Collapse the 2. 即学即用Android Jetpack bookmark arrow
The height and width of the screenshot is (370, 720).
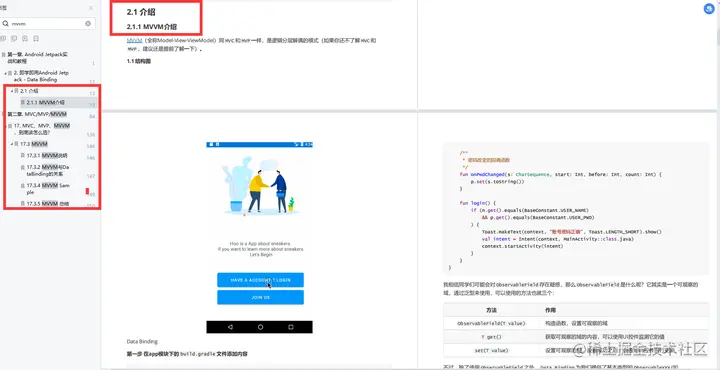point(6,73)
